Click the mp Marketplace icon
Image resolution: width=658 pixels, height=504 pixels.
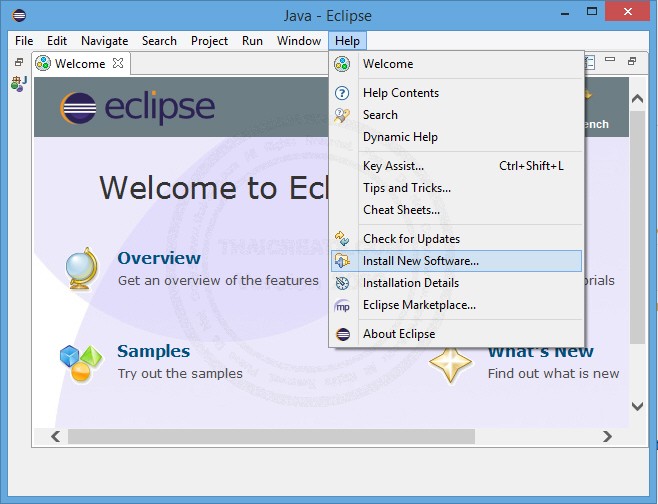click(x=342, y=306)
